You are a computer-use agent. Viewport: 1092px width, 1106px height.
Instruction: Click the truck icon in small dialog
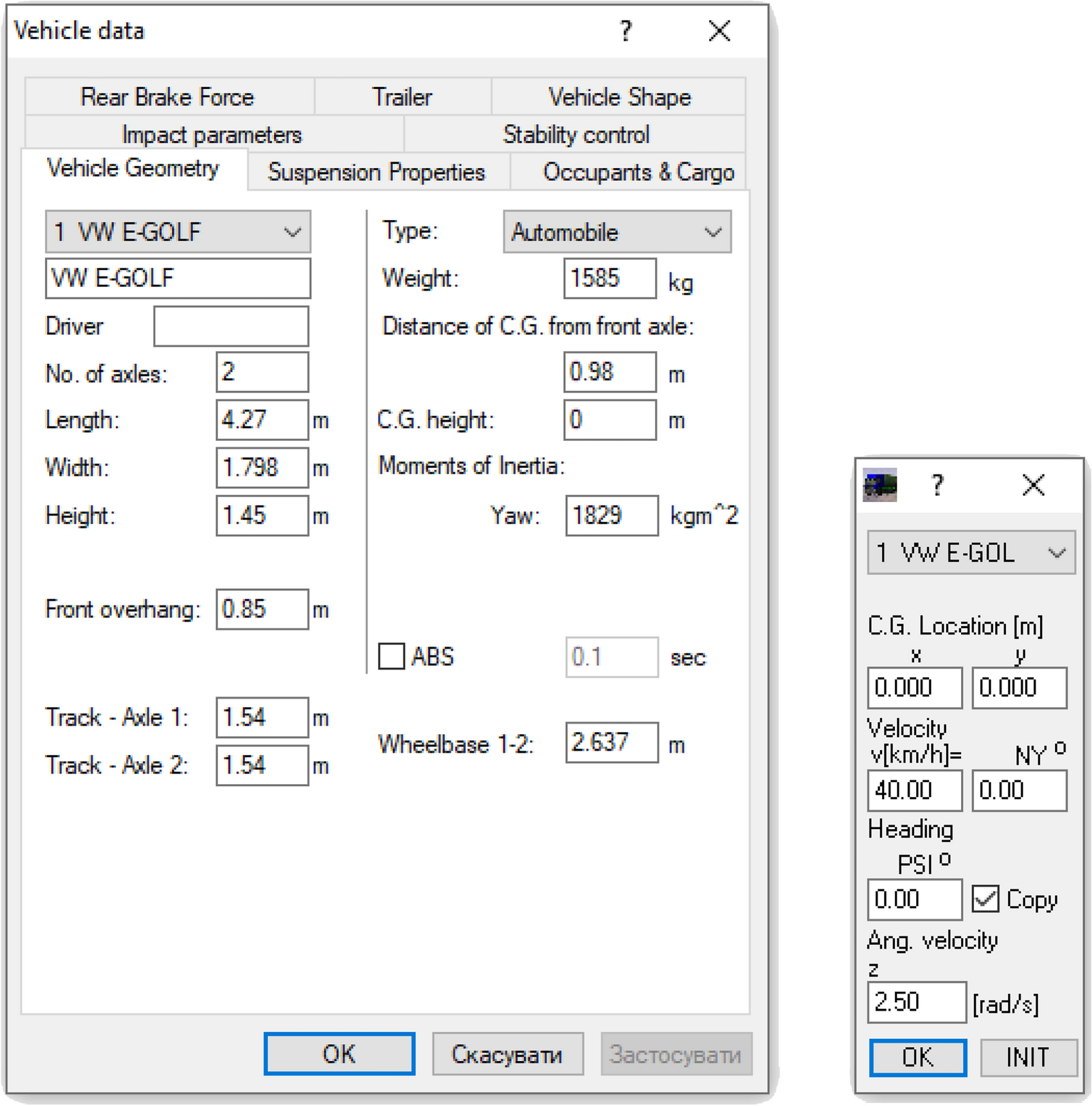(879, 485)
